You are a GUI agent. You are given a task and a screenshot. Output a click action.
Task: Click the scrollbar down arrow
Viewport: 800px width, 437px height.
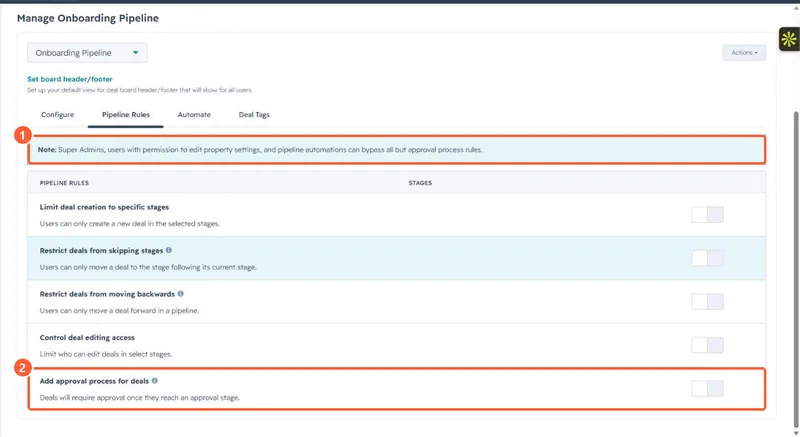click(x=796, y=433)
